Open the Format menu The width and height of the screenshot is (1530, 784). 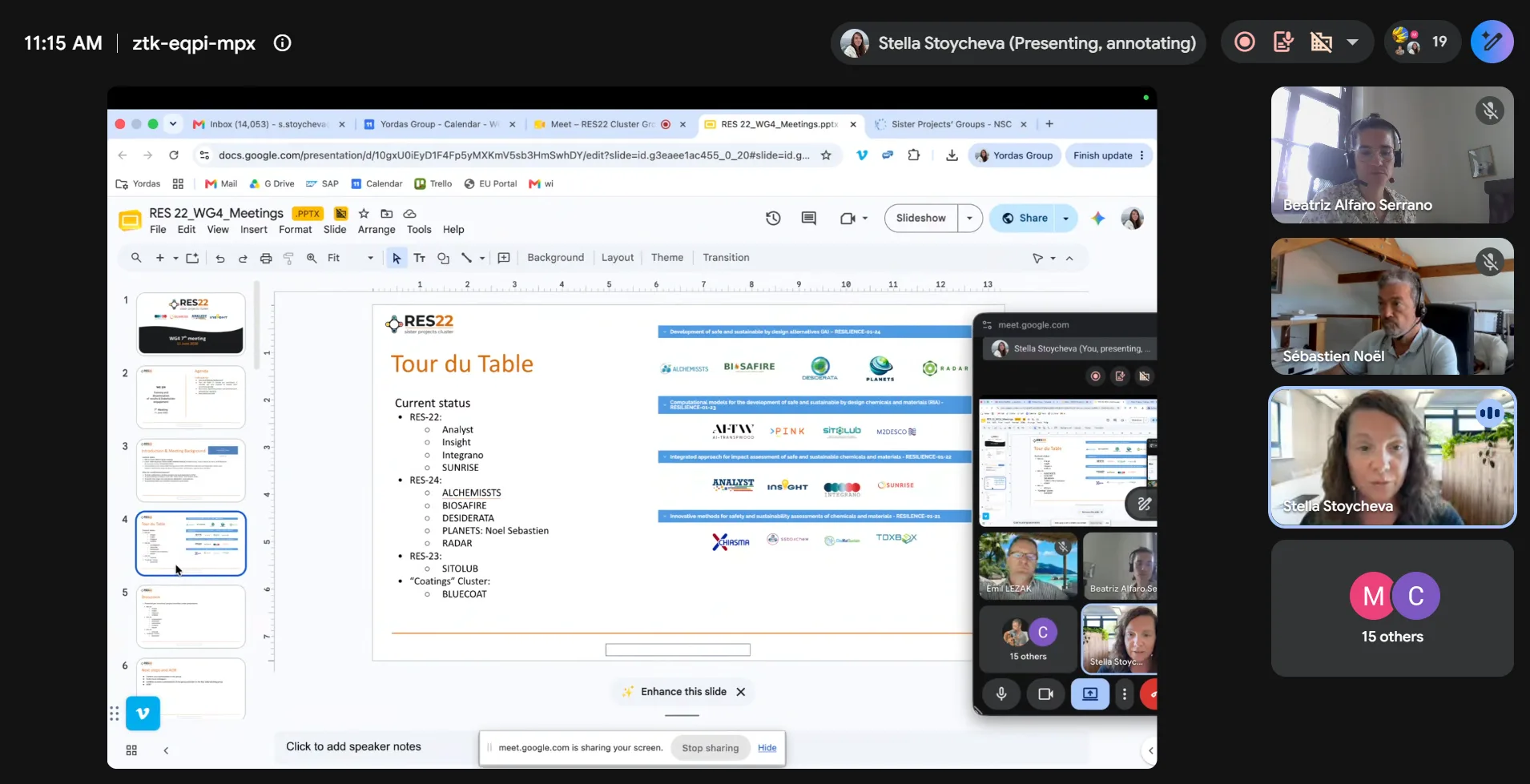[x=296, y=229]
